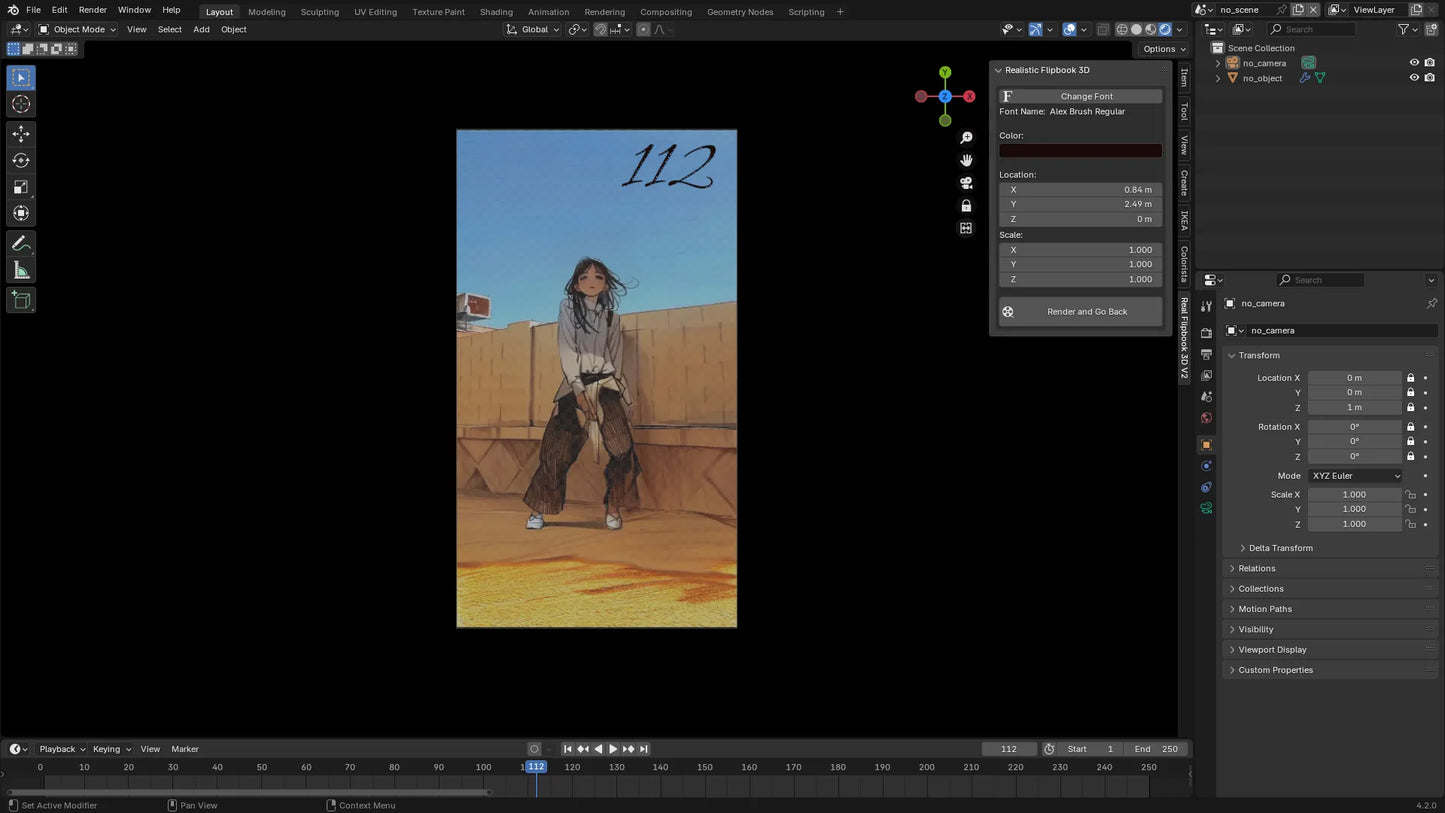Image resolution: width=1445 pixels, height=813 pixels.
Task: Activate the Select Box tool
Action: 21,78
